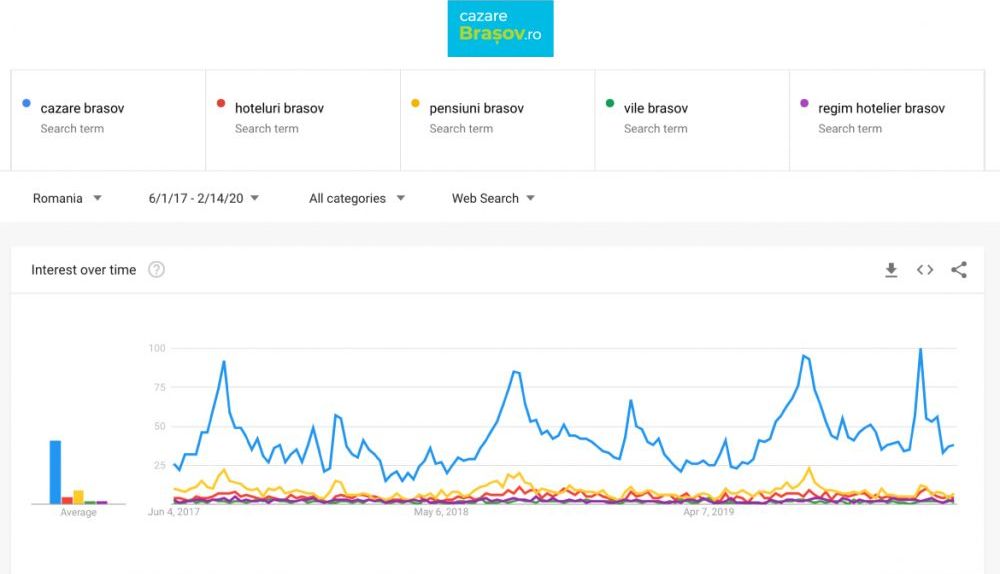Click the Cazare Brasov.ro logo
This screenshot has width=1000, height=574.
pyautogui.click(x=500, y=28)
